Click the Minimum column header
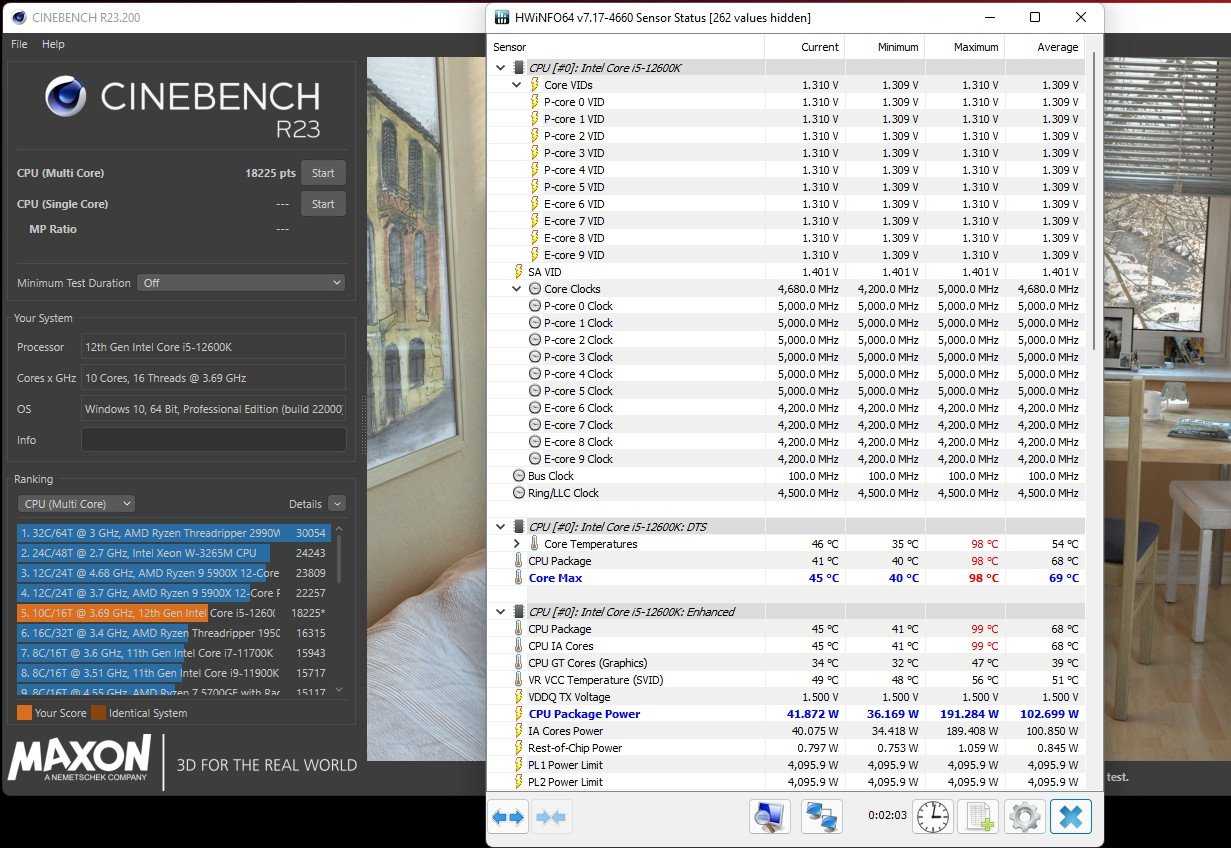The width and height of the screenshot is (1231, 848). (884, 47)
